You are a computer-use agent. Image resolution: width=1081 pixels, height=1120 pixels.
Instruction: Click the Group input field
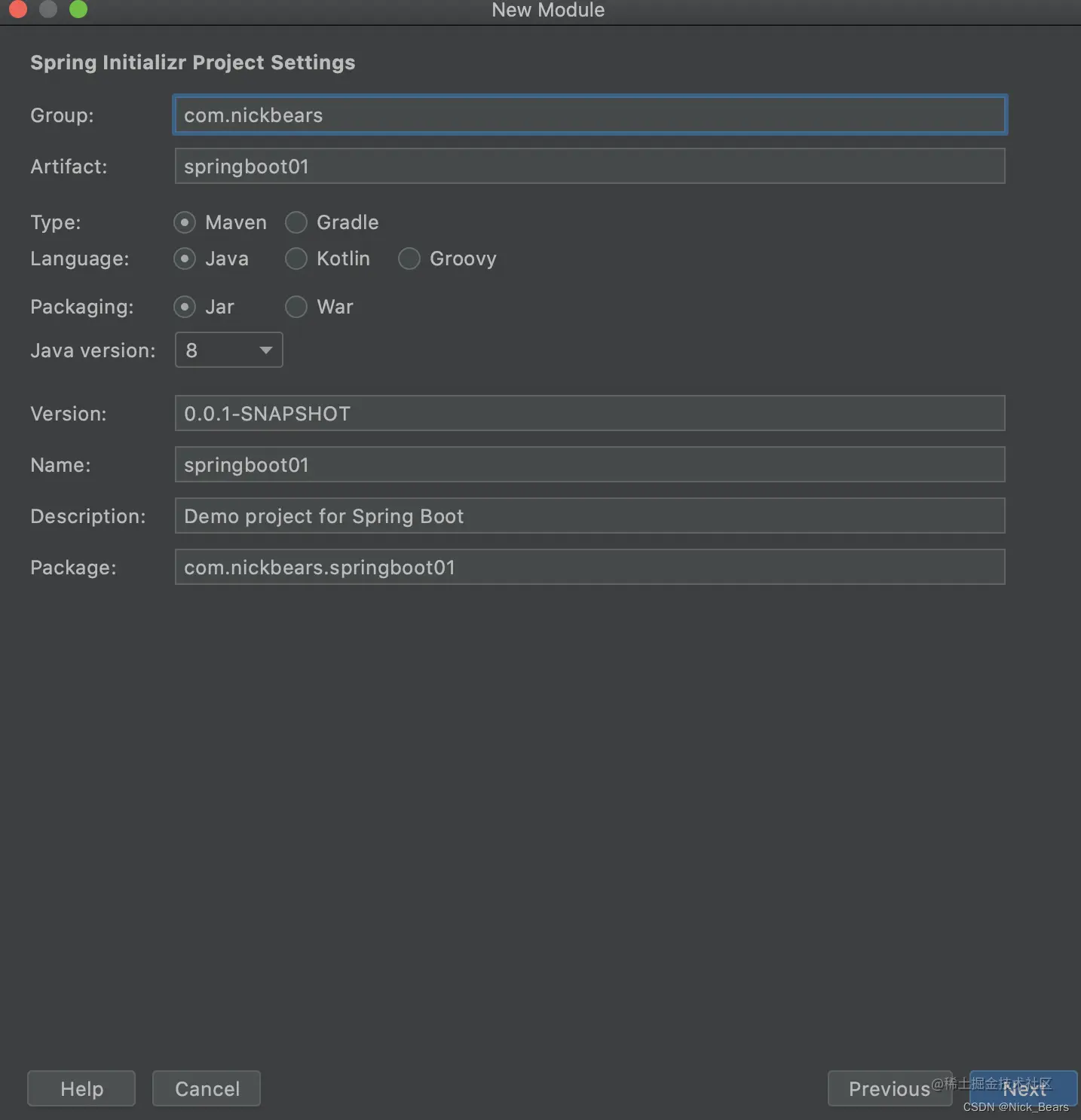pos(590,115)
